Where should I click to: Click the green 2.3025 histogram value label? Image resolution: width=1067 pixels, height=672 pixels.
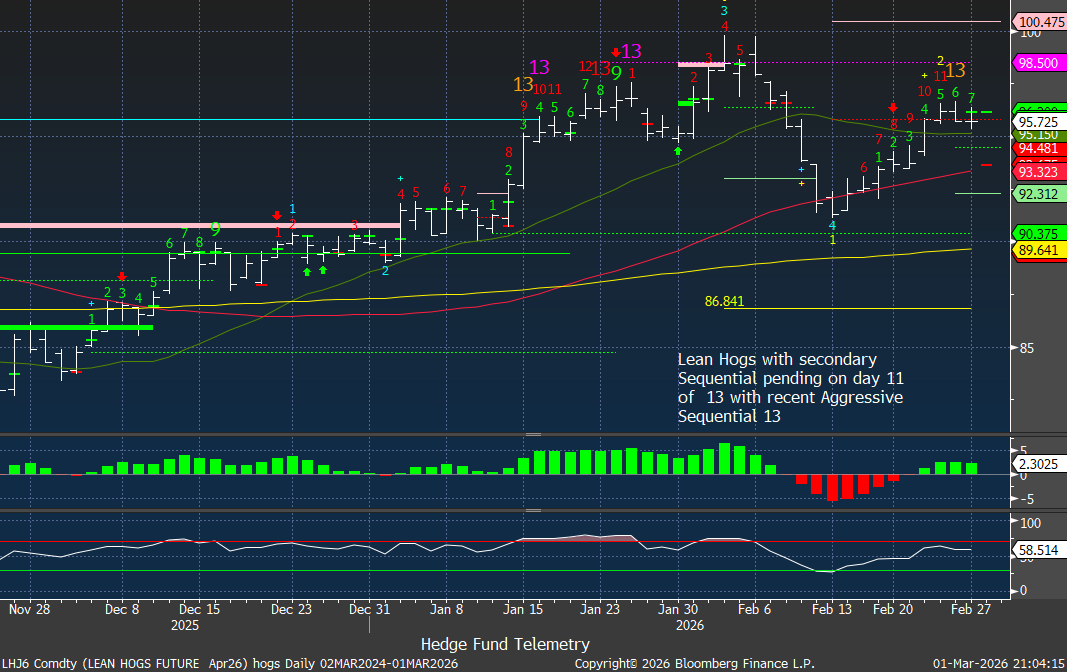pos(1039,465)
